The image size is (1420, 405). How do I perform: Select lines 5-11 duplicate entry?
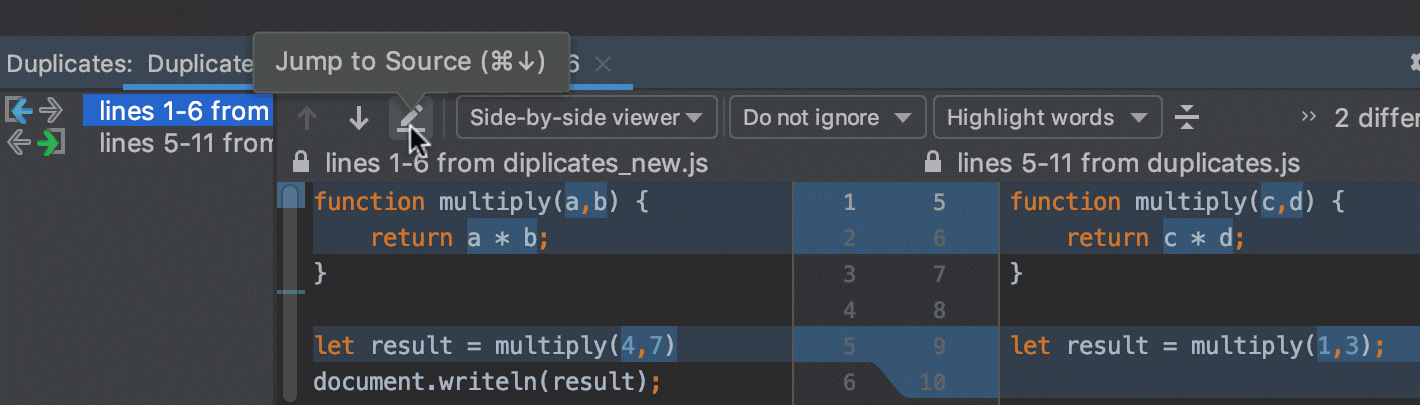[185, 143]
